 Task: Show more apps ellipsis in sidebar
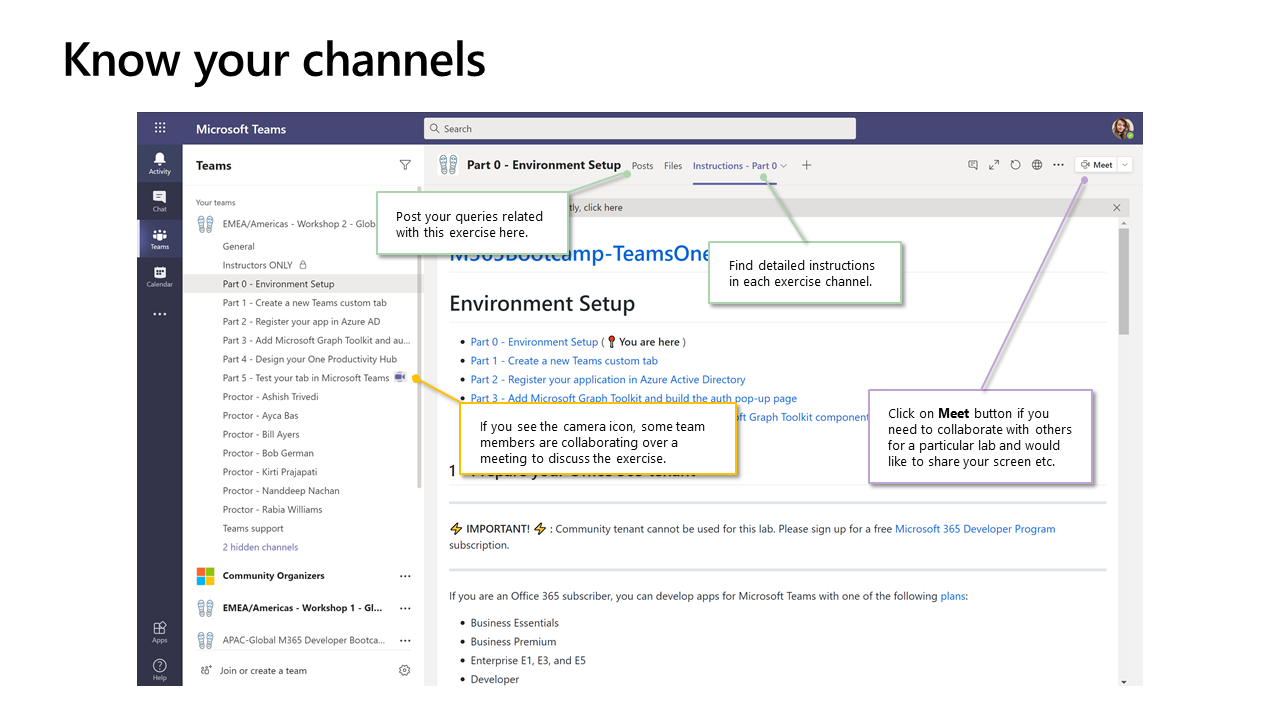pos(160,314)
